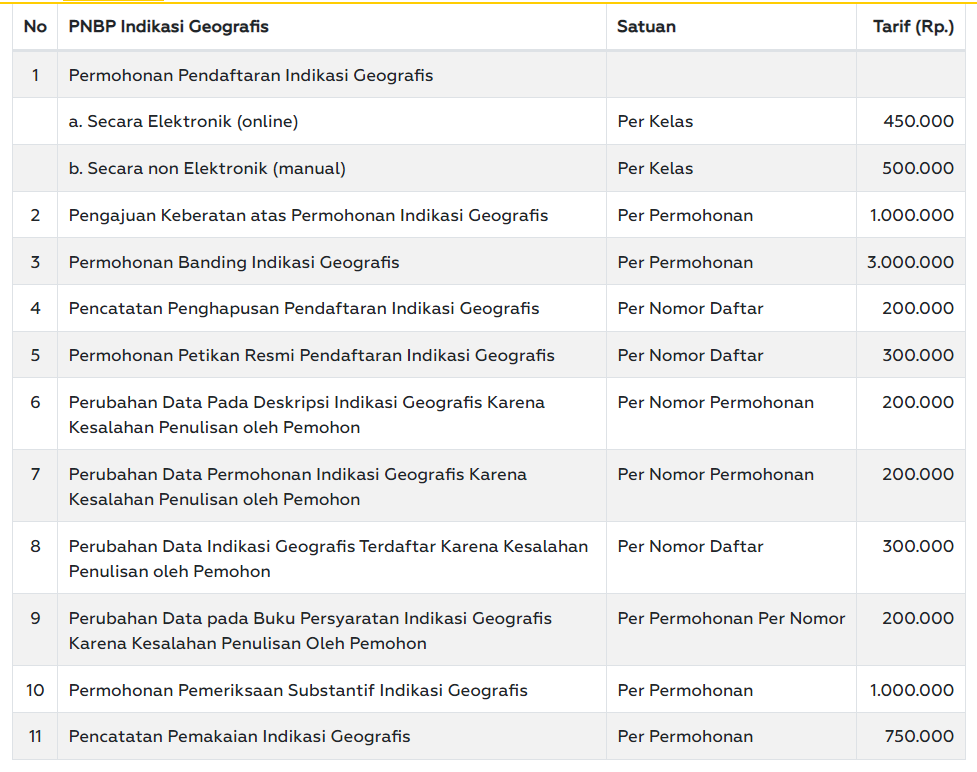Click the 750.000 tariff value
Image resolution: width=977 pixels, height=772 pixels.
918,737
